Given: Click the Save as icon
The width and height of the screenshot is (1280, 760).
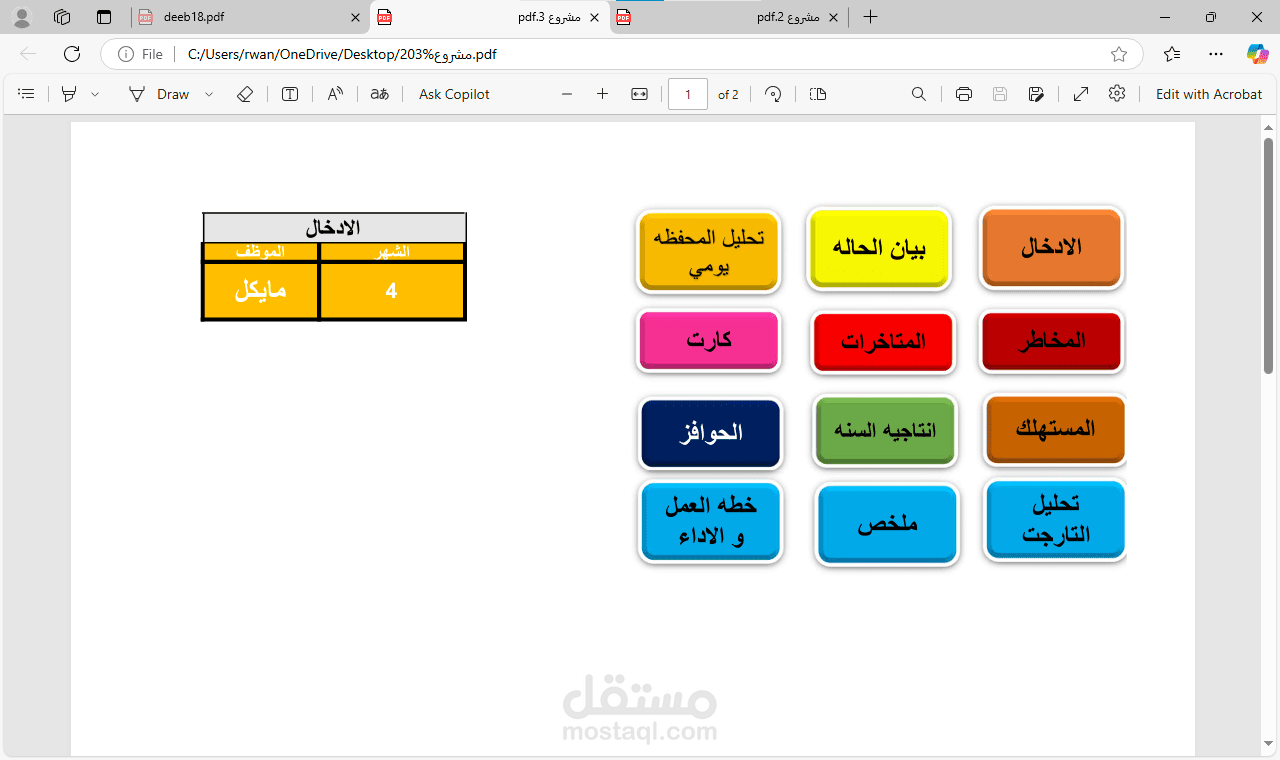Looking at the screenshot, I should click(1036, 94).
